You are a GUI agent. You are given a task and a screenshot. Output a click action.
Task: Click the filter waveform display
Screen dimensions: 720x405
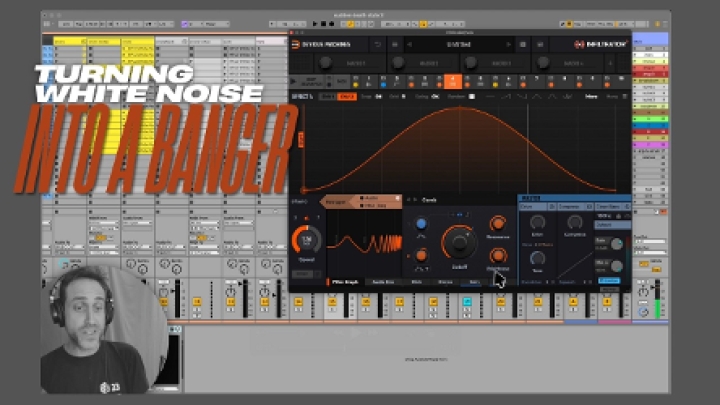click(x=365, y=242)
